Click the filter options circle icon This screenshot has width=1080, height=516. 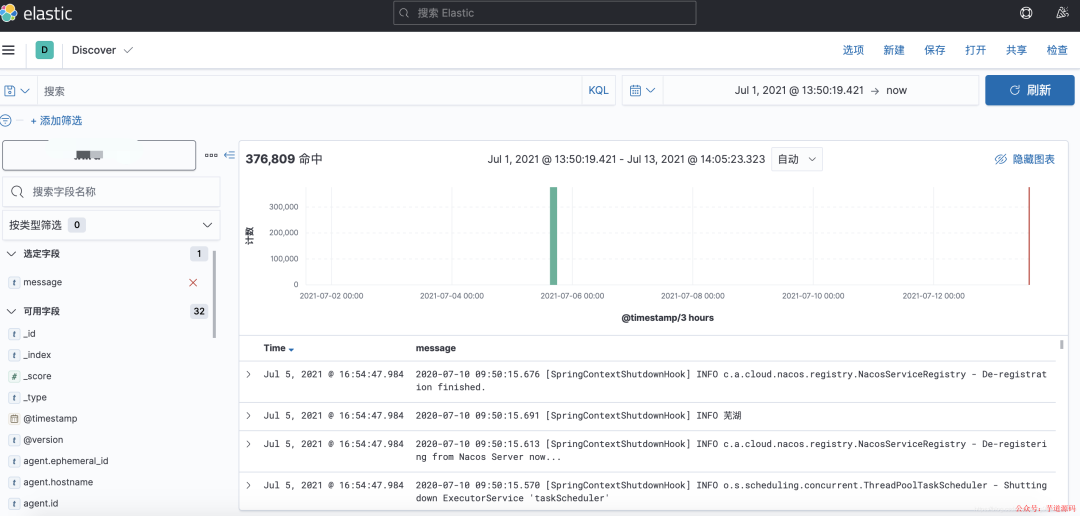(6, 121)
